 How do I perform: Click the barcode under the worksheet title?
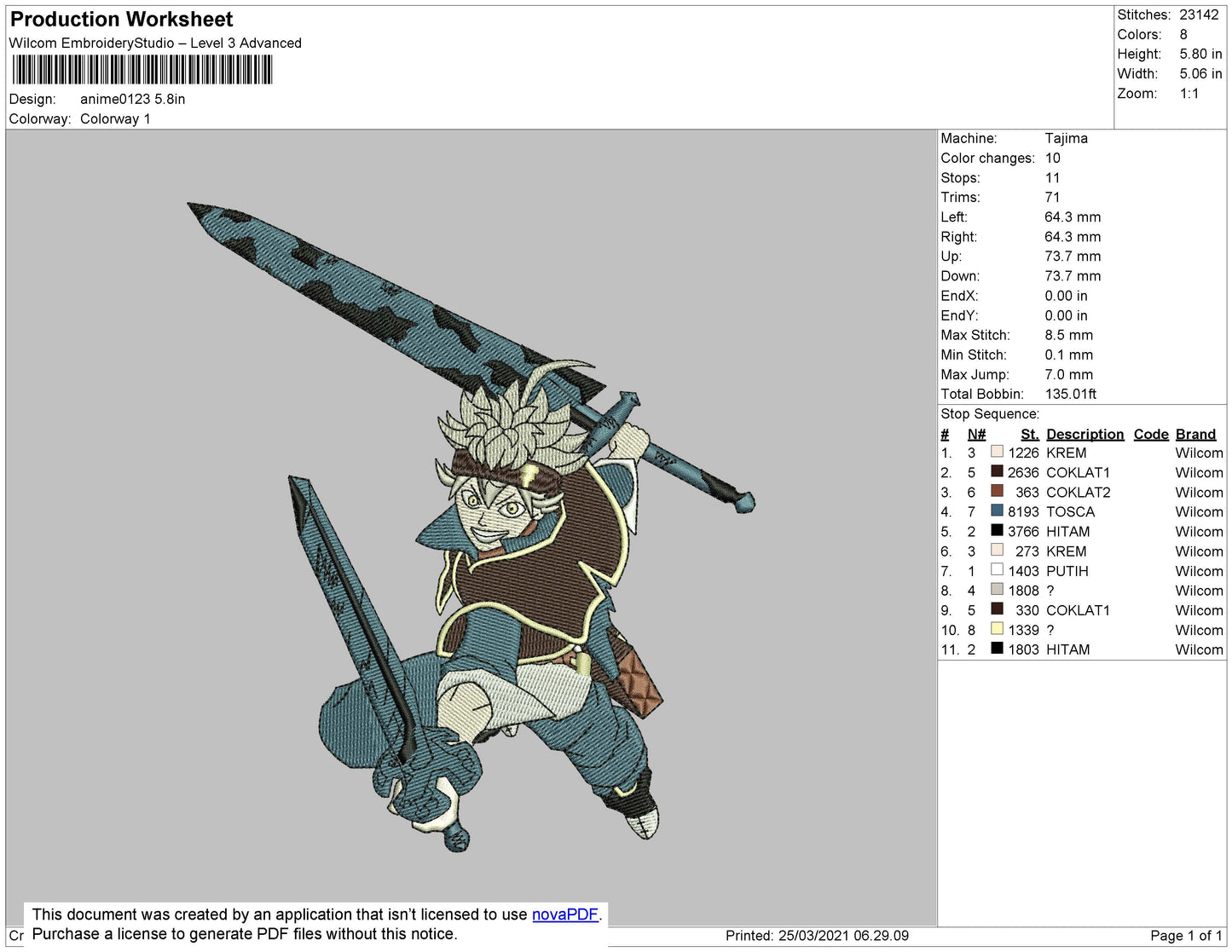click(142, 70)
